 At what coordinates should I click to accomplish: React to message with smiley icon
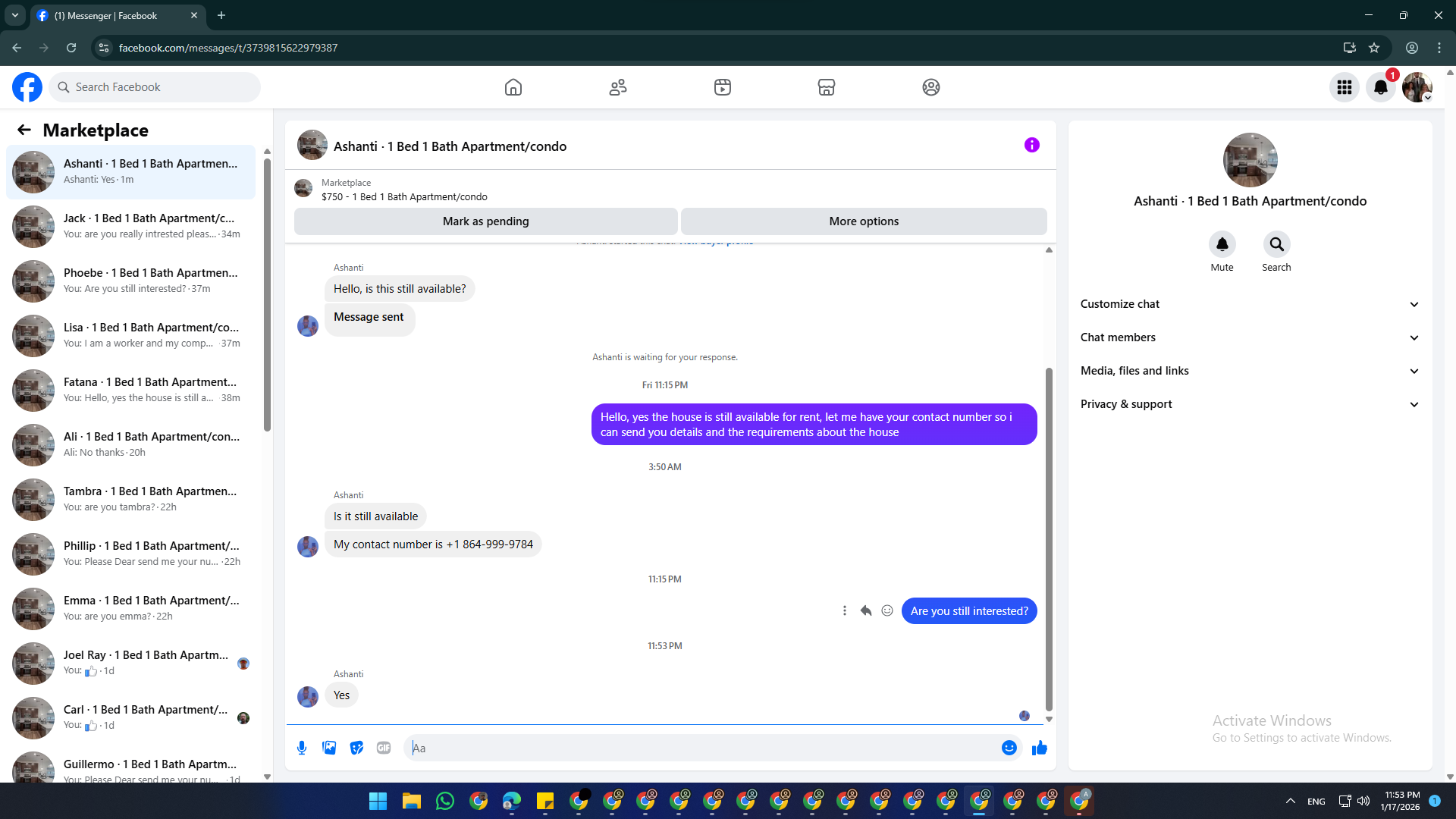point(887,610)
